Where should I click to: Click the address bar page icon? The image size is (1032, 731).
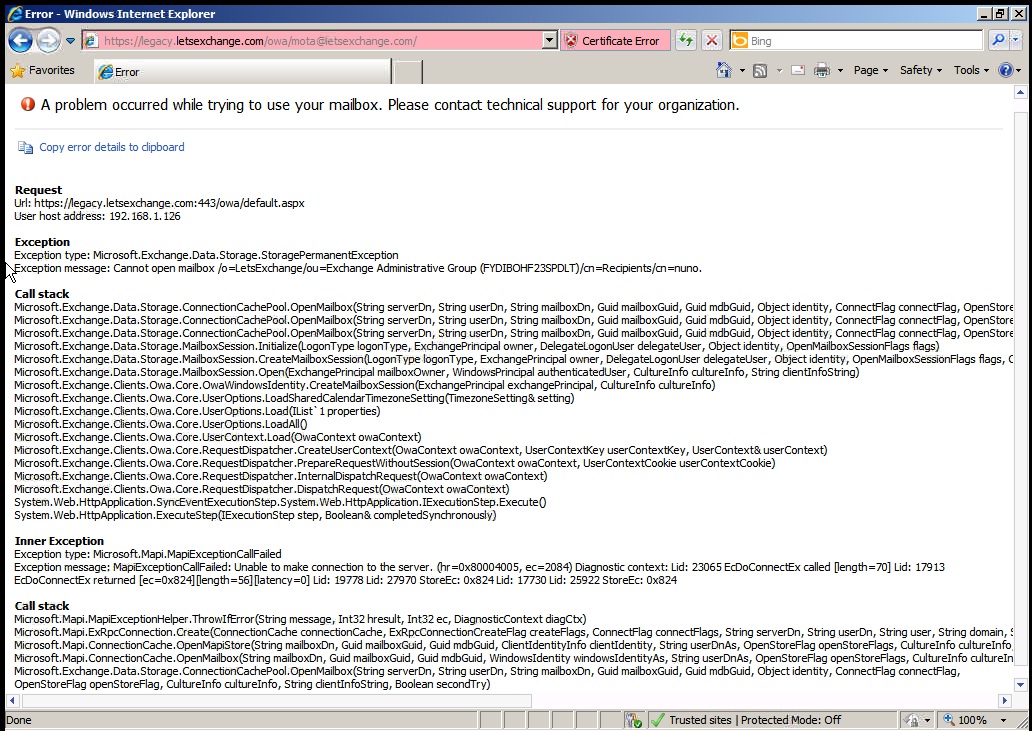click(x=91, y=41)
